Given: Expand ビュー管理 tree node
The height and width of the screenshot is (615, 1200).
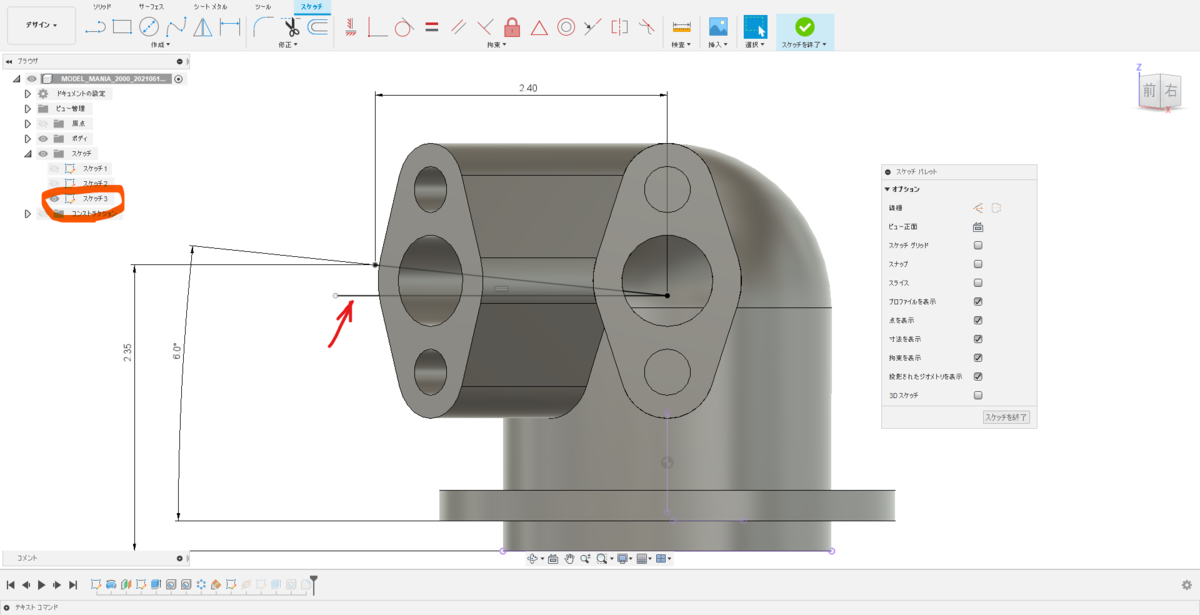Looking at the screenshot, I should 28,108.
